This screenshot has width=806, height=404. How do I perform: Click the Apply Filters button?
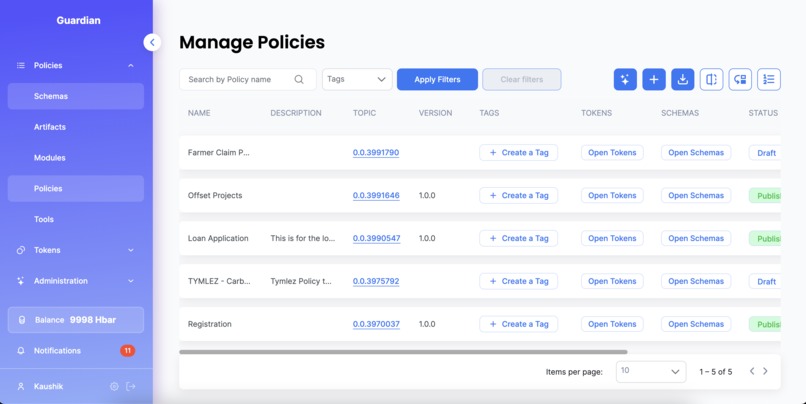[437, 80]
